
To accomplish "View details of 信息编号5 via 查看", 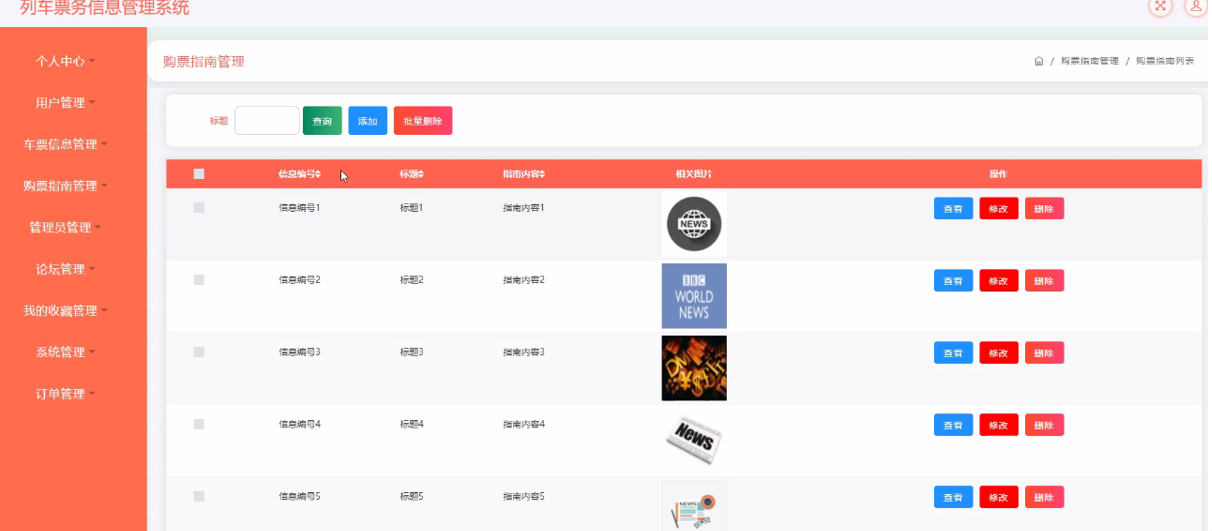I will (x=953, y=497).
